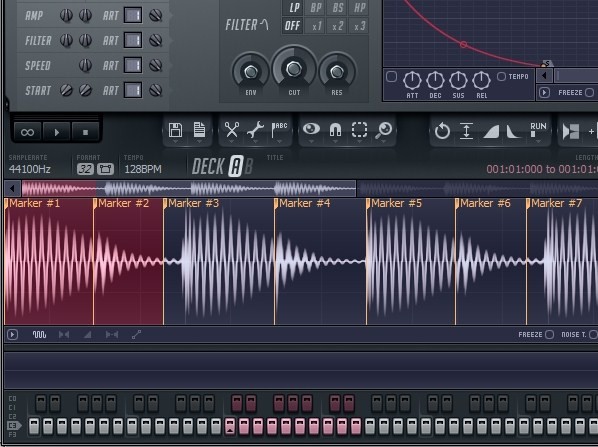Open the file document menu icon
Viewport: 598px width, 447px height.
pos(199,130)
